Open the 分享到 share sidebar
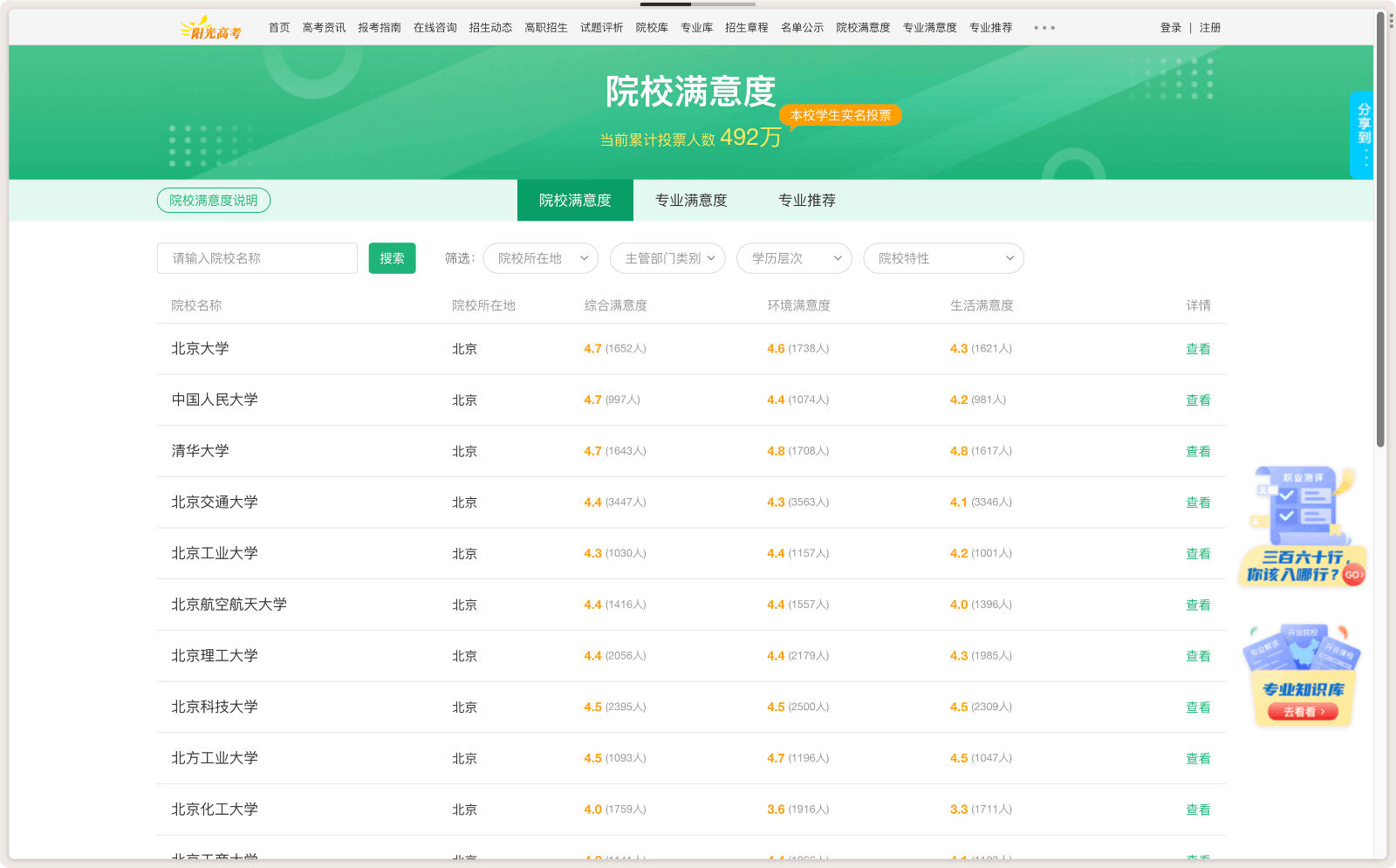 [x=1361, y=131]
